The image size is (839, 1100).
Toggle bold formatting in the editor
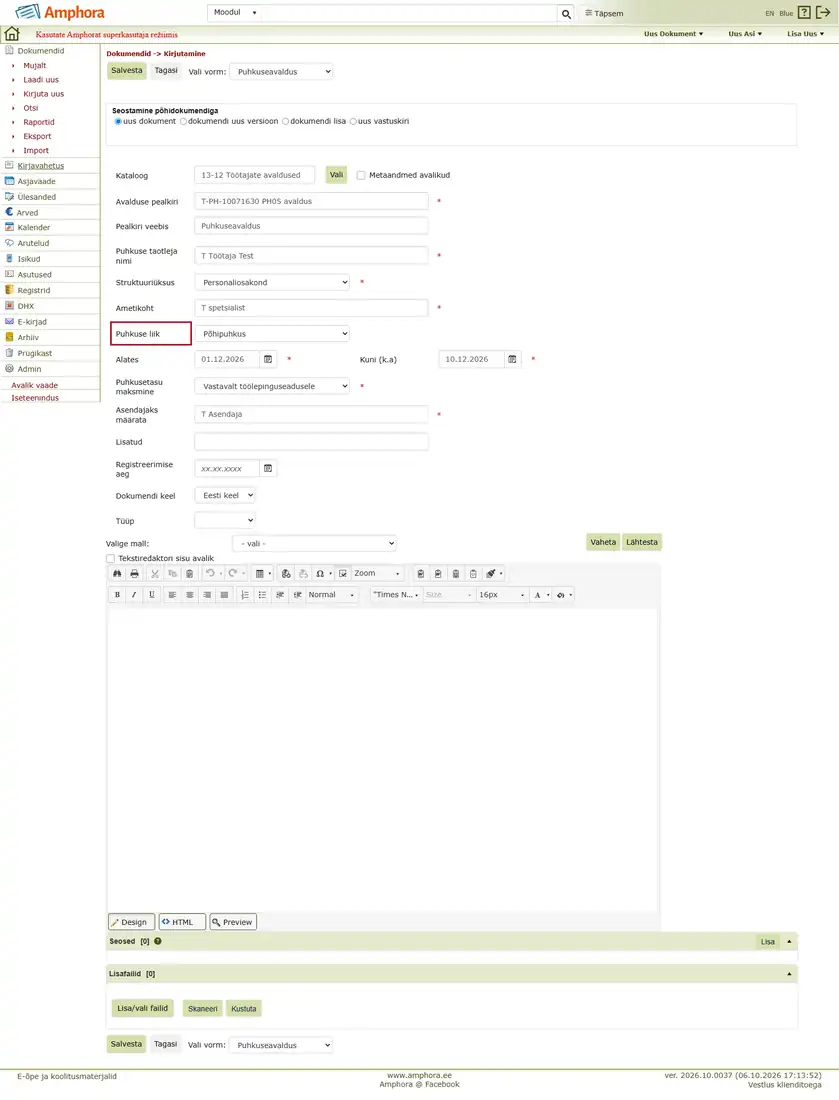[x=117, y=595]
